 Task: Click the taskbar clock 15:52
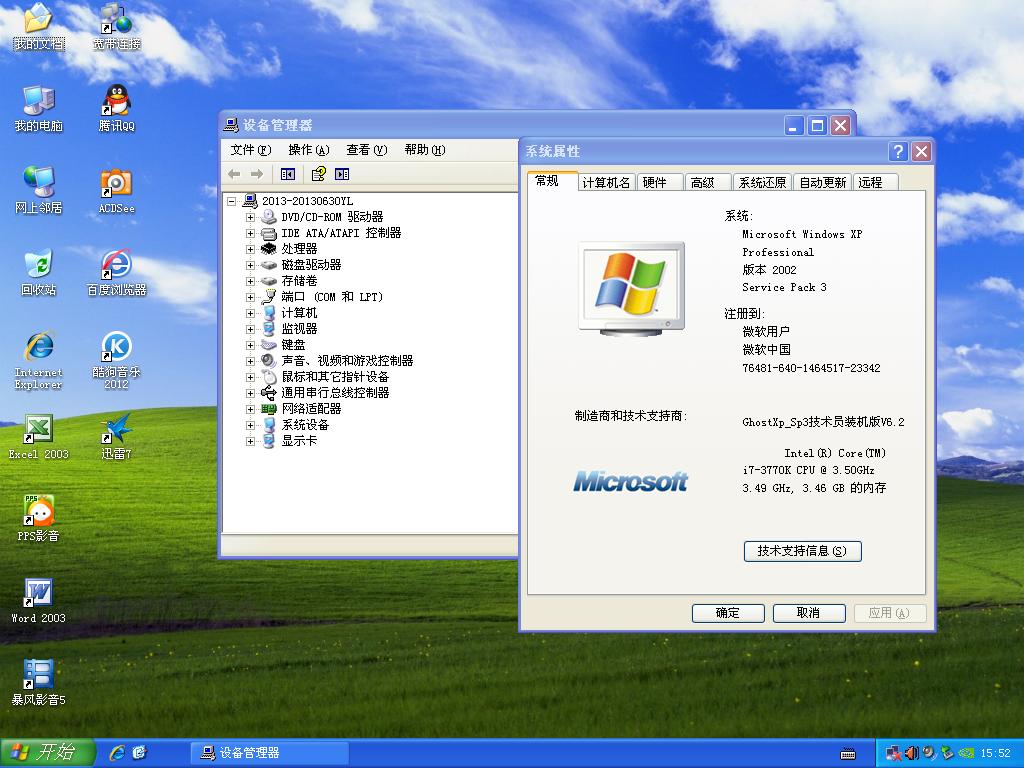click(x=995, y=754)
